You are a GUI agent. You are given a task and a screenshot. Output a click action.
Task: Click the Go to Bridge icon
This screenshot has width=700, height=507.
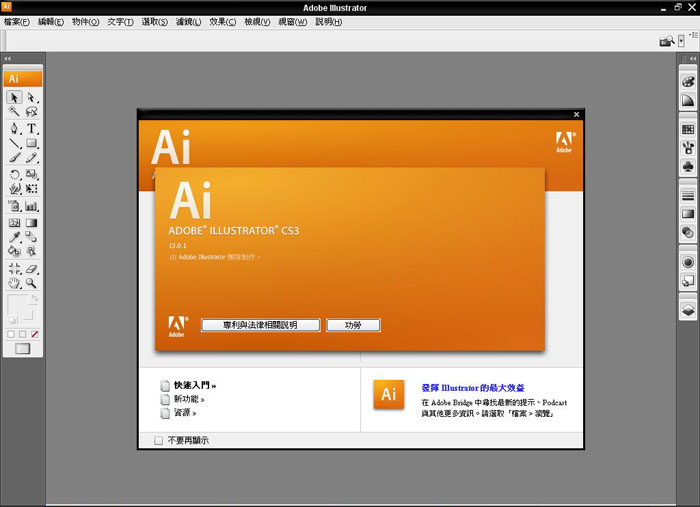point(667,42)
